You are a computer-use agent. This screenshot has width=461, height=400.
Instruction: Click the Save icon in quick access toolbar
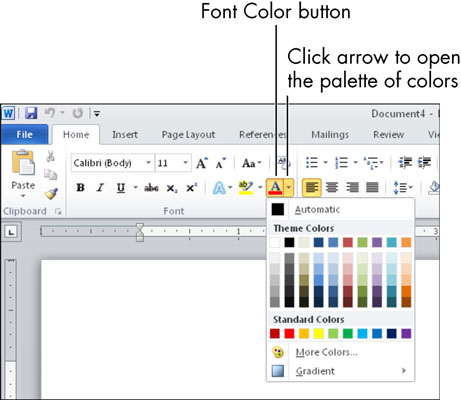[31, 113]
